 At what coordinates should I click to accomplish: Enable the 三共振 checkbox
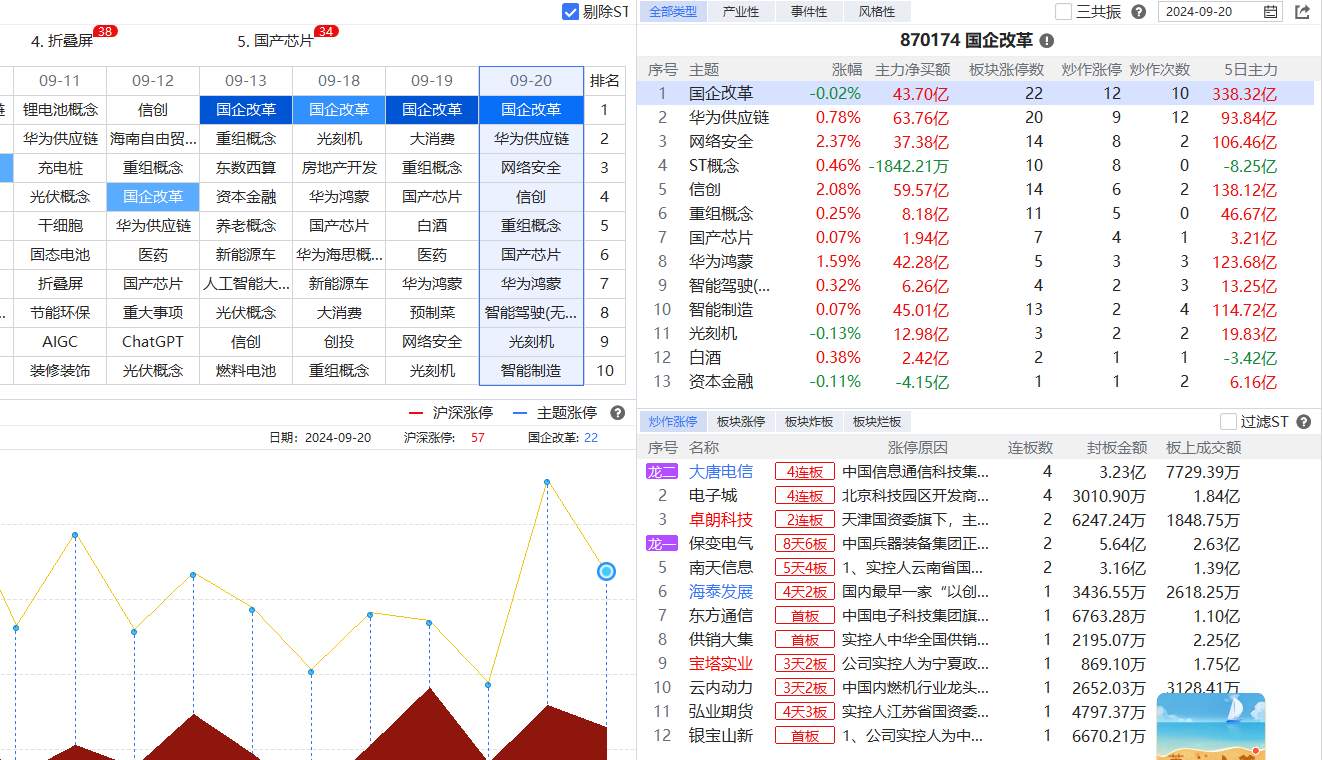point(1064,12)
